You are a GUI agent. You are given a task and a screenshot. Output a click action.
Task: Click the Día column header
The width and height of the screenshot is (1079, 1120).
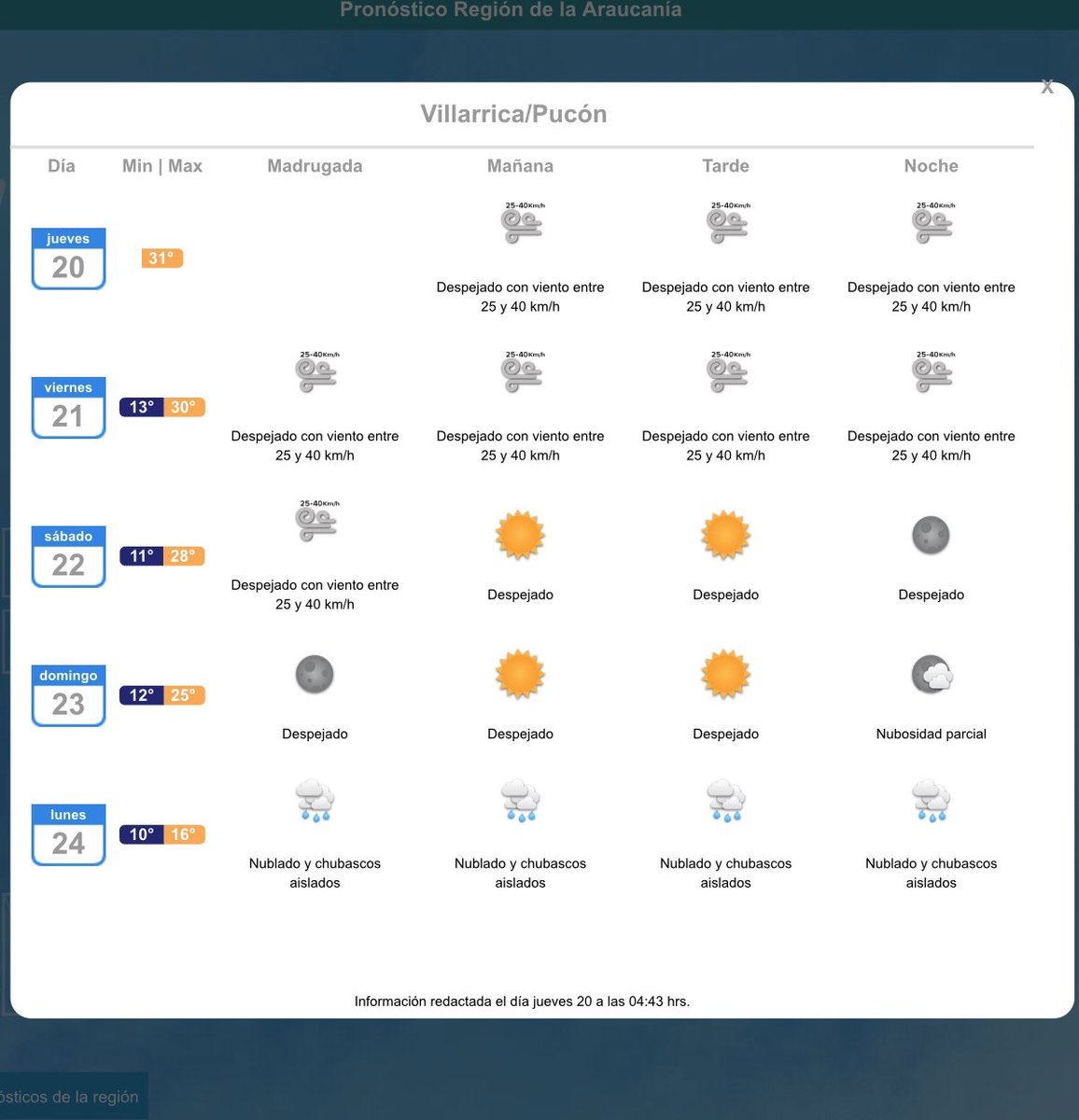pos(62,166)
